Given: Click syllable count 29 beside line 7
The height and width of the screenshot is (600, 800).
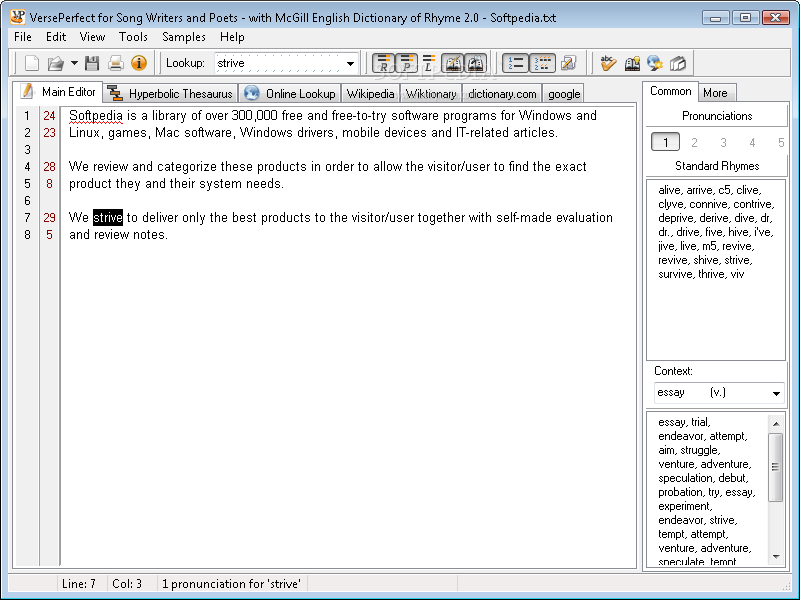Looking at the screenshot, I should click(49, 217).
